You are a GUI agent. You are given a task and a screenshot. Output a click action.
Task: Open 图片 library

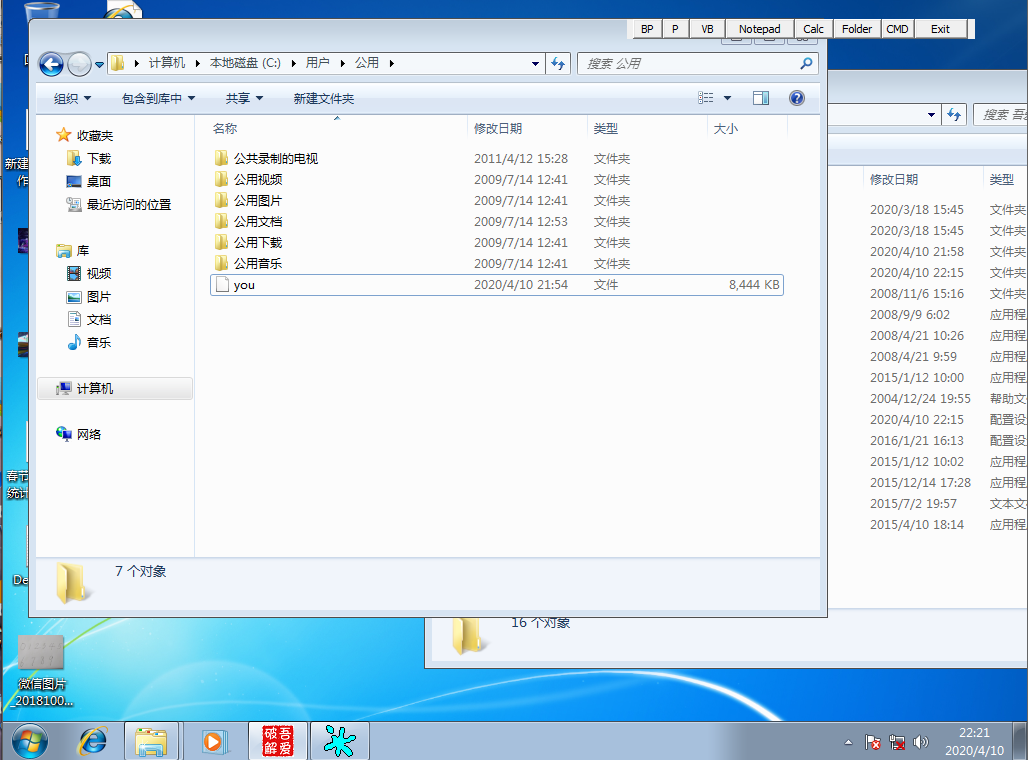click(x=89, y=297)
